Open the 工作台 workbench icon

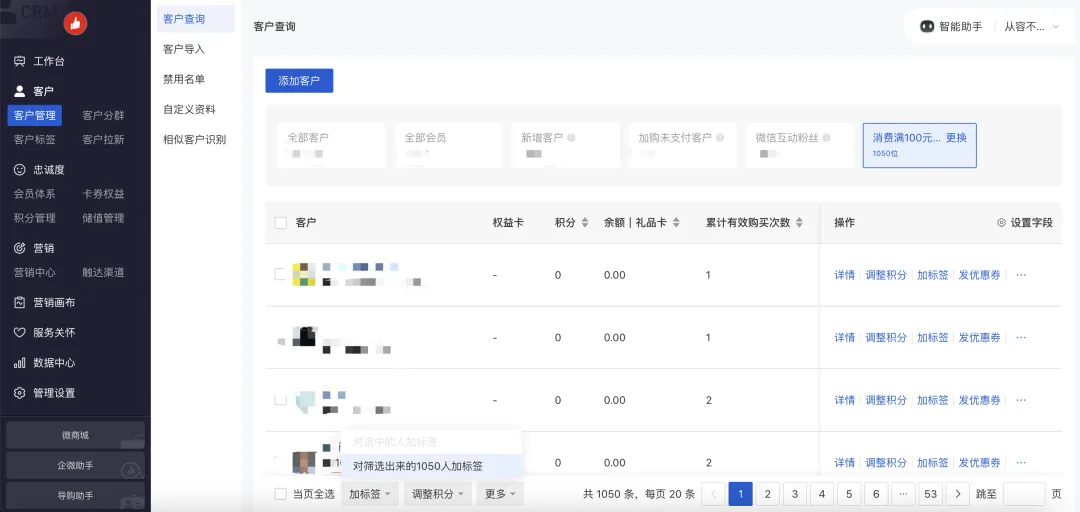coord(19,61)
